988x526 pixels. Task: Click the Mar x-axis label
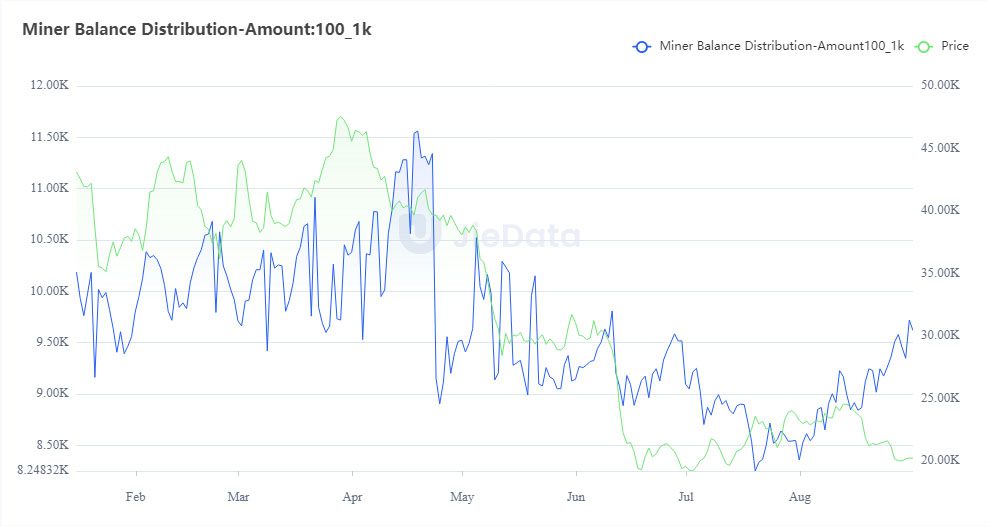coord(238,497)
